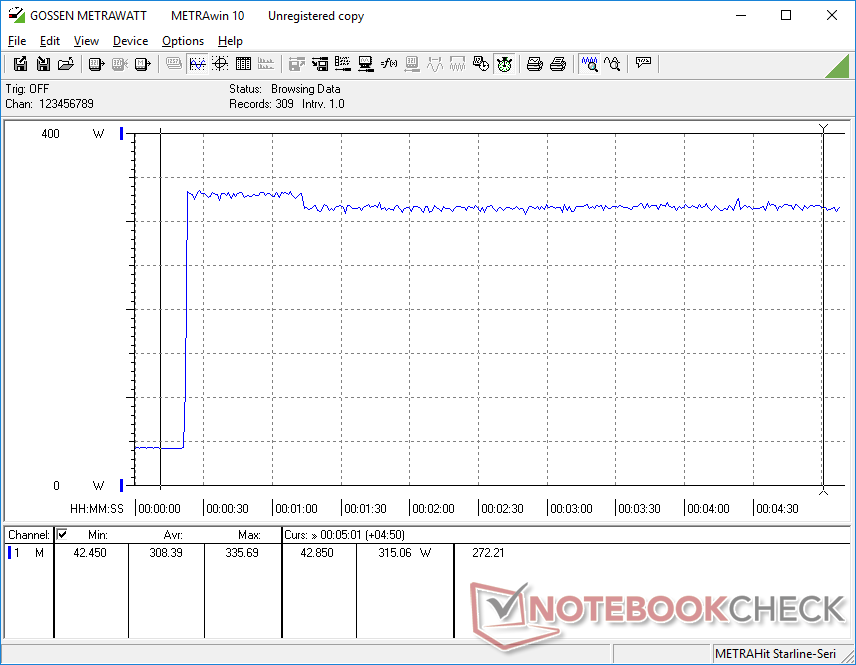Click the 00:04:30 time axis label
Screen dimensions: 856x665
777,509
